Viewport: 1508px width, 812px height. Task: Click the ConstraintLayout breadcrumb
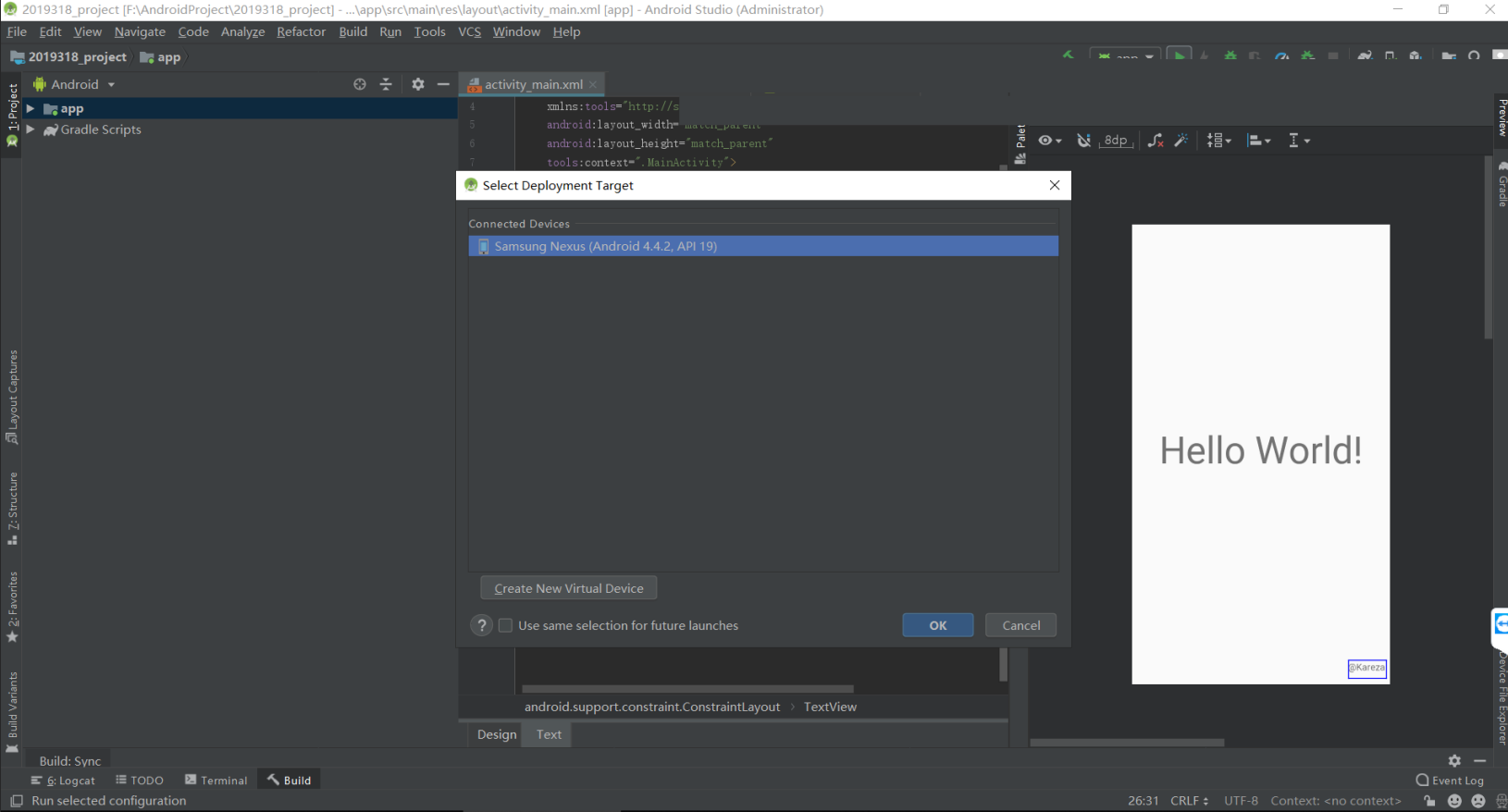coord(652,707)
